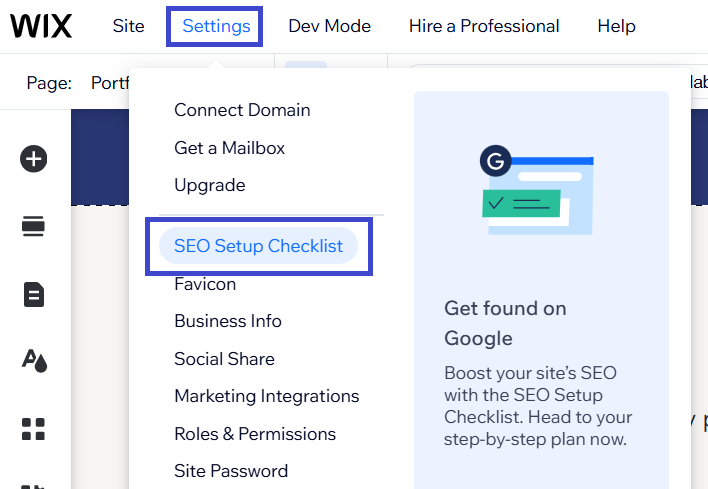Open the Pages and Menu icon

tap(34, 294)
